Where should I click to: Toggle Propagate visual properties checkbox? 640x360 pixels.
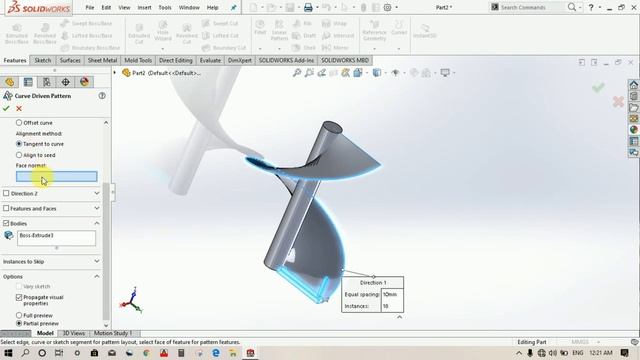tap(19, 297)
